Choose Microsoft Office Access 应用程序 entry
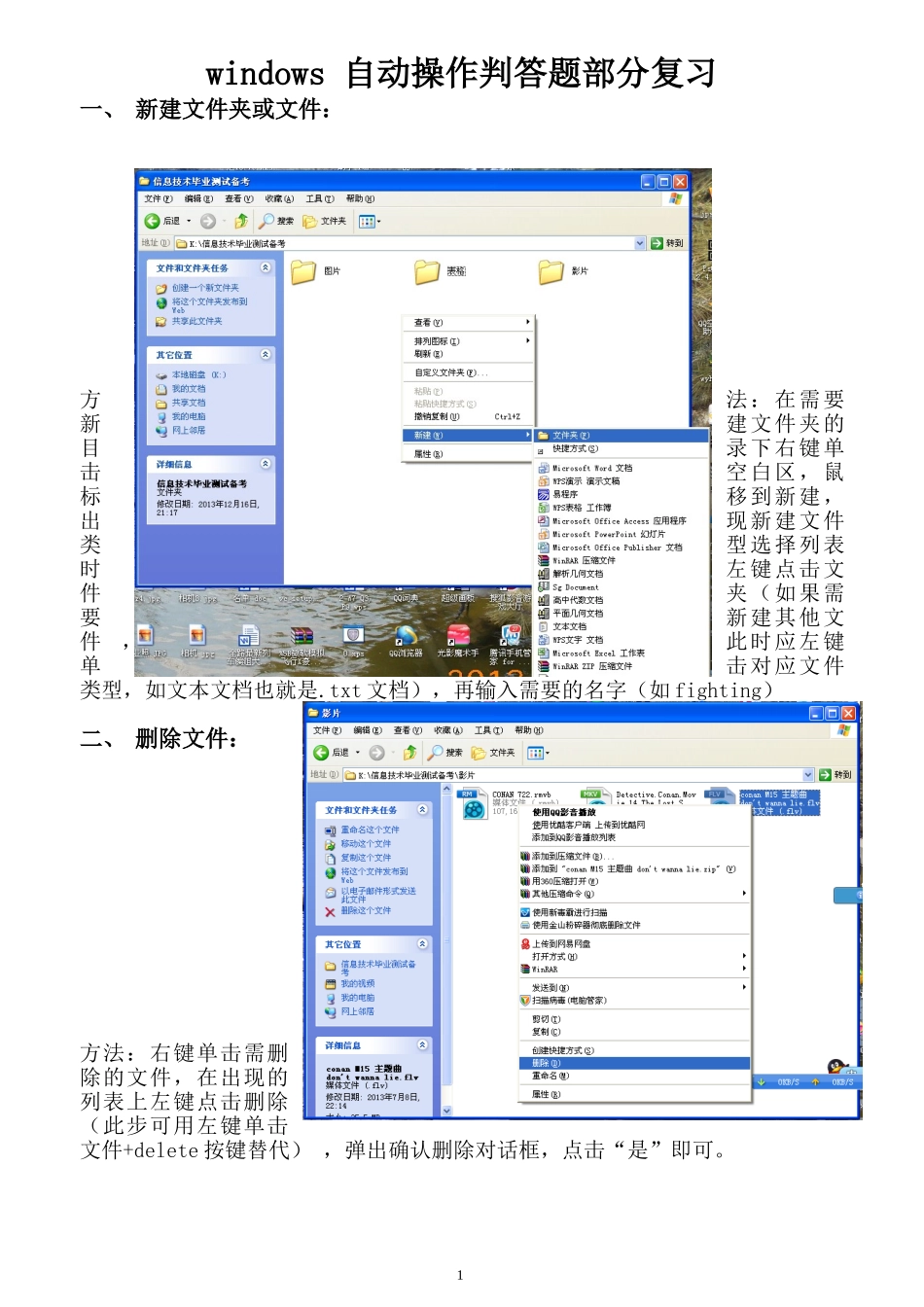The height and width of the screenshot is (1307, 924). click(x=622, y=521)
